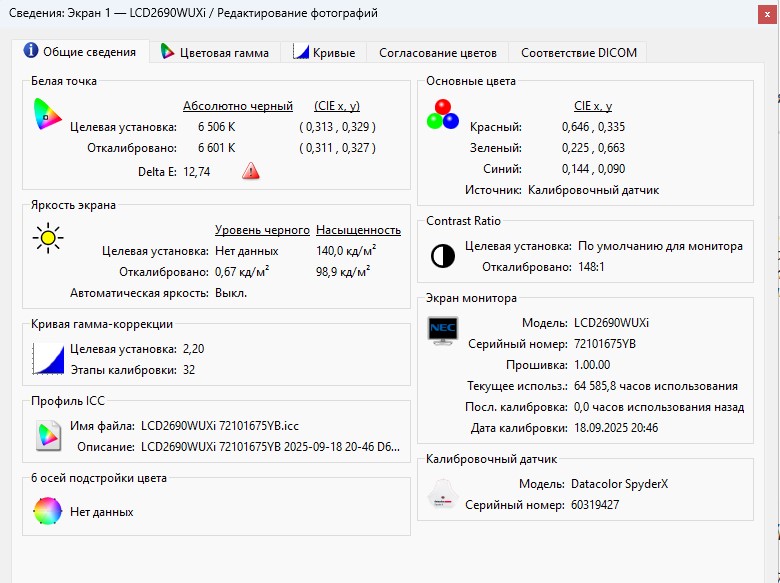Click the ICC file name LCD2690WUXi 72101675YB.icc

pyautogui.click(x=219, y=426)
